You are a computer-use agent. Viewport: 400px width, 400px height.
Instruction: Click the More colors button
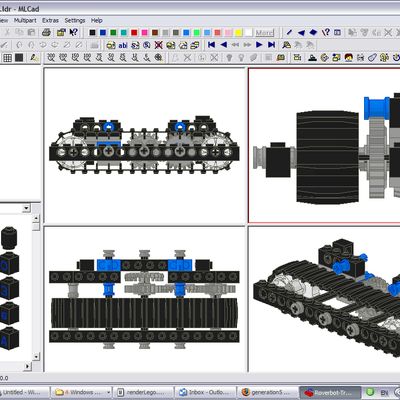(265, 33)
